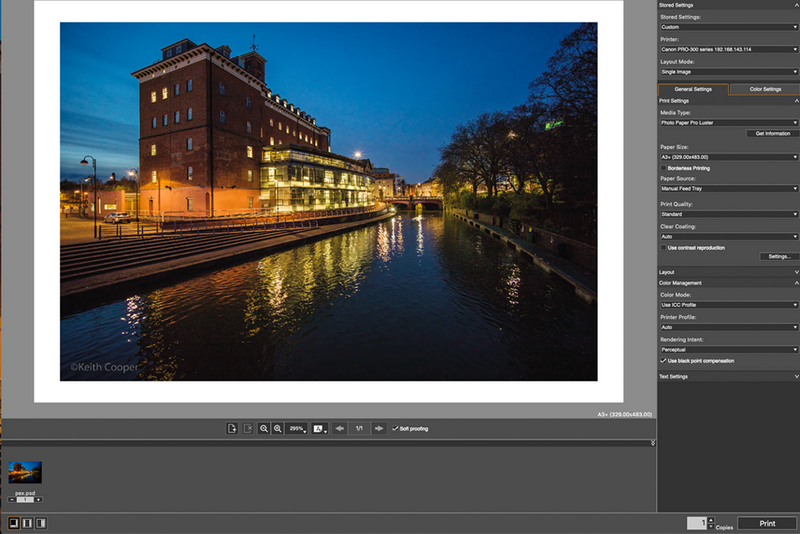
Task: Click the add image icon in preview toolbar
Action: pyautogui.click(x=232, y=428)
